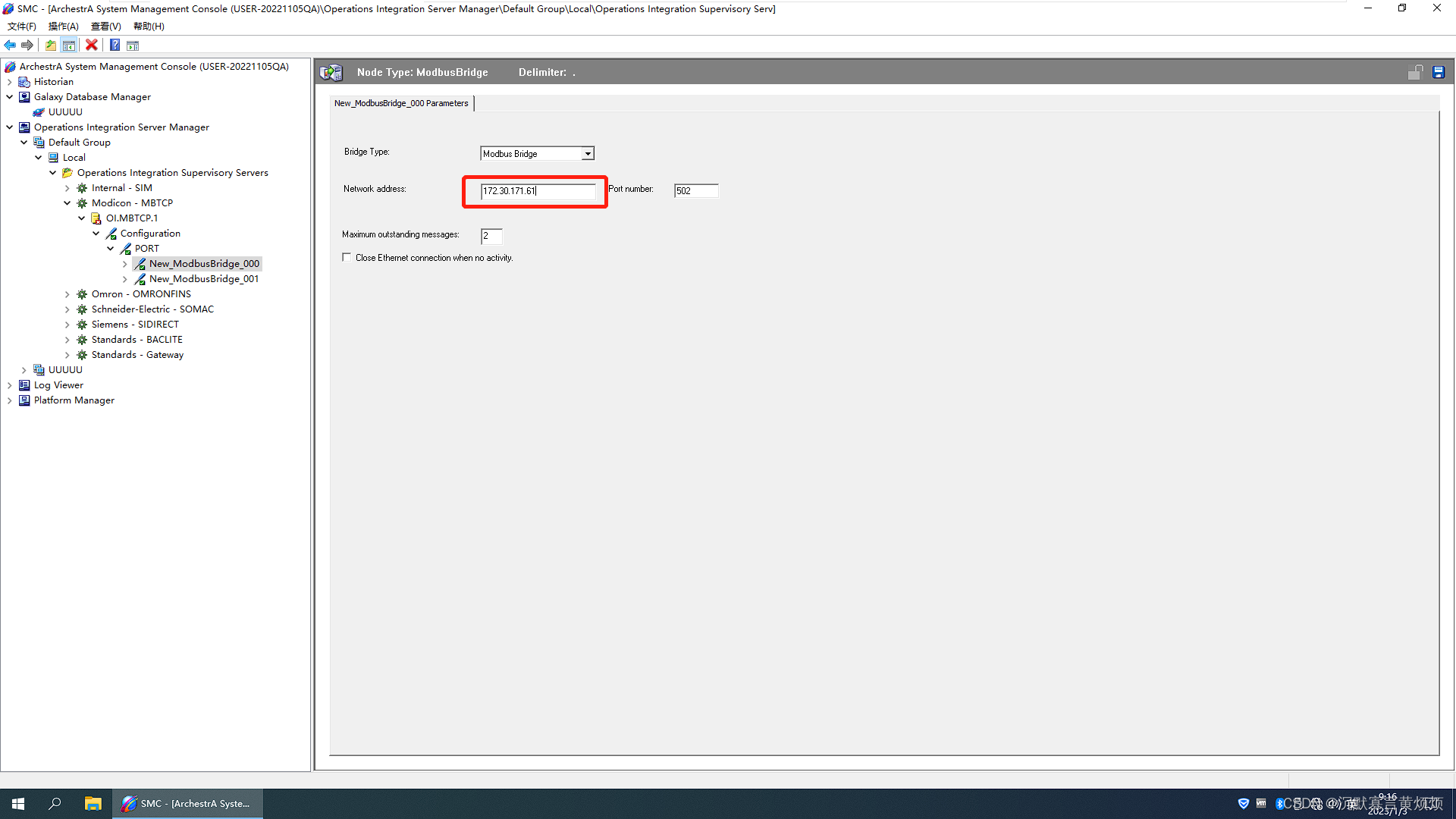Expand the Historian tree node
This screenshot has height=819, width=1456.
pos(9,82)
